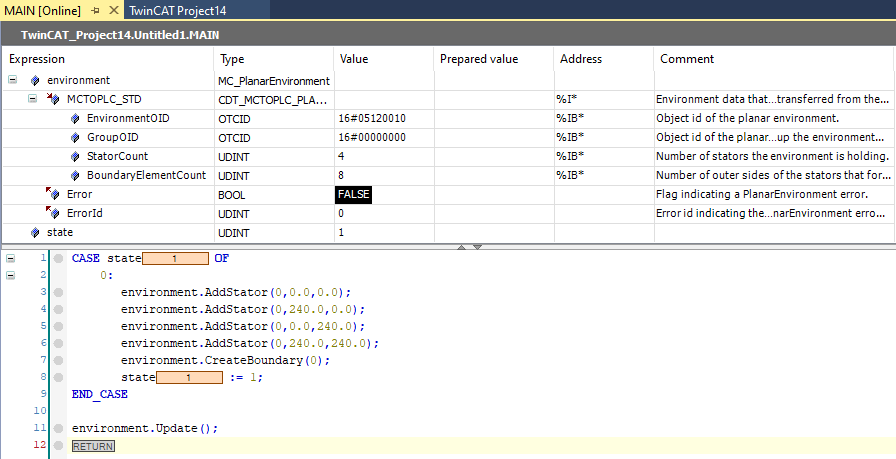The width and height of the screenshot is (896, 459).
Task: Click the CDT_MCTOPLC_PLA... type cell
Action: [x=273, y=100]
